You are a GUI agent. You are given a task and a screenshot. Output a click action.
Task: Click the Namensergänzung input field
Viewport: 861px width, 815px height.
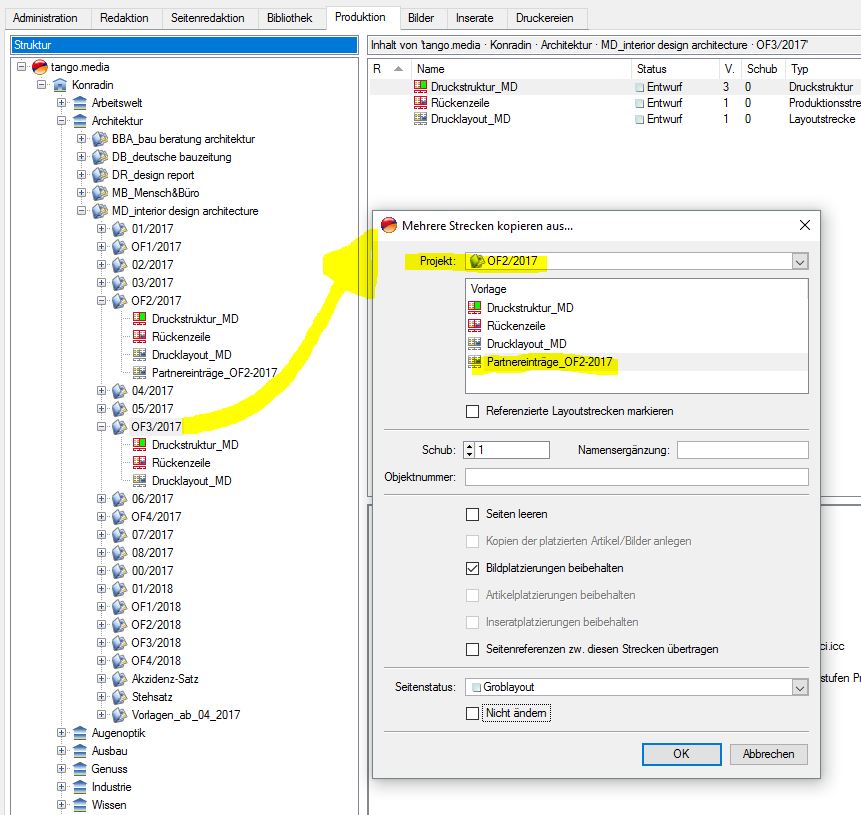click(x=742, y=450)
